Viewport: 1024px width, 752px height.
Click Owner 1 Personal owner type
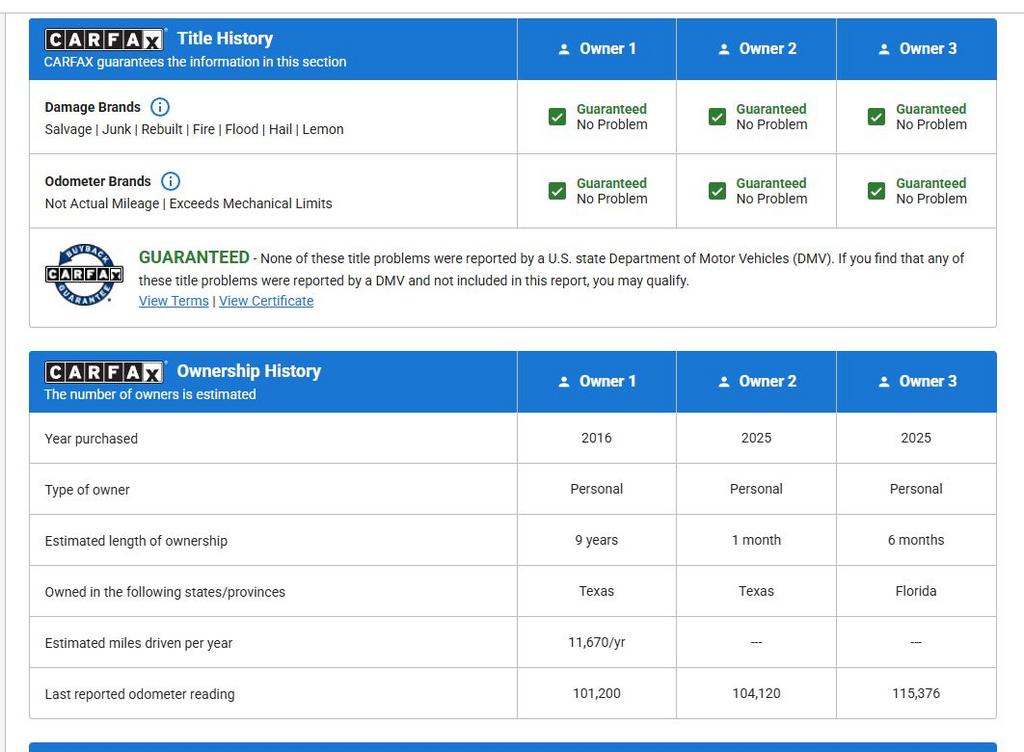tap(596, 489)
